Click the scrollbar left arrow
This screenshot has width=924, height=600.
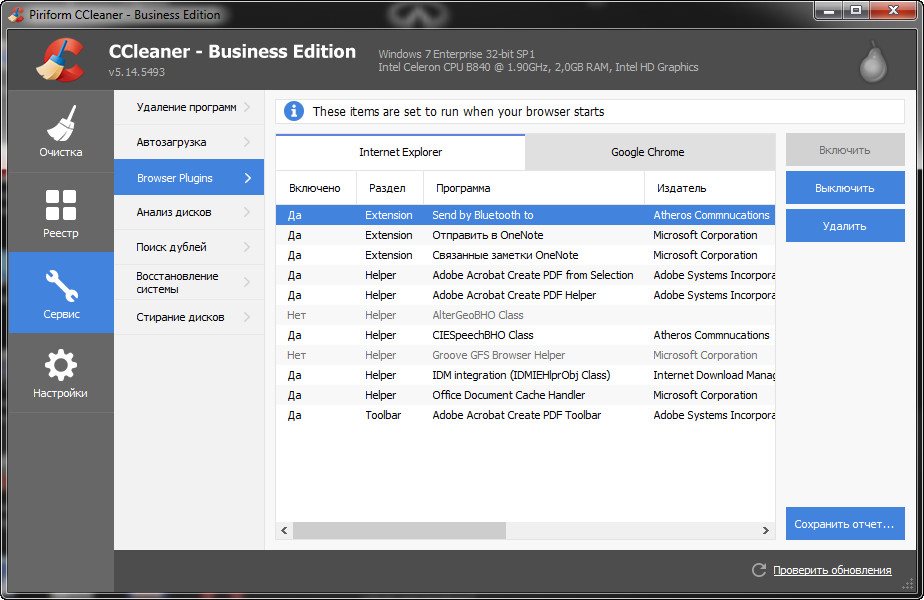point(284,530)
